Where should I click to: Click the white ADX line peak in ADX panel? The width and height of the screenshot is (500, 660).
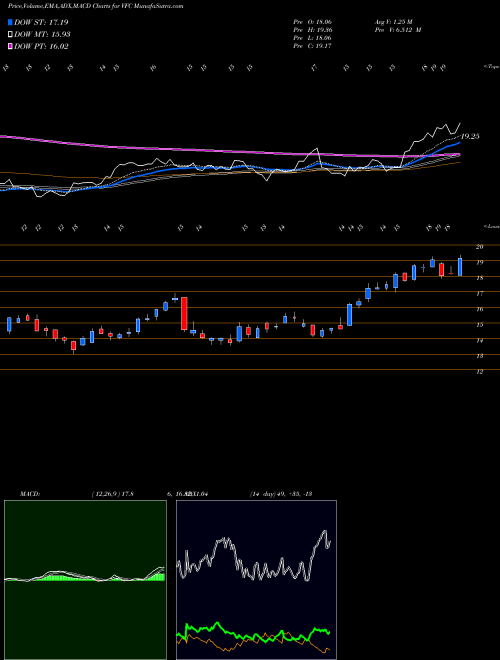pos(324,532)
